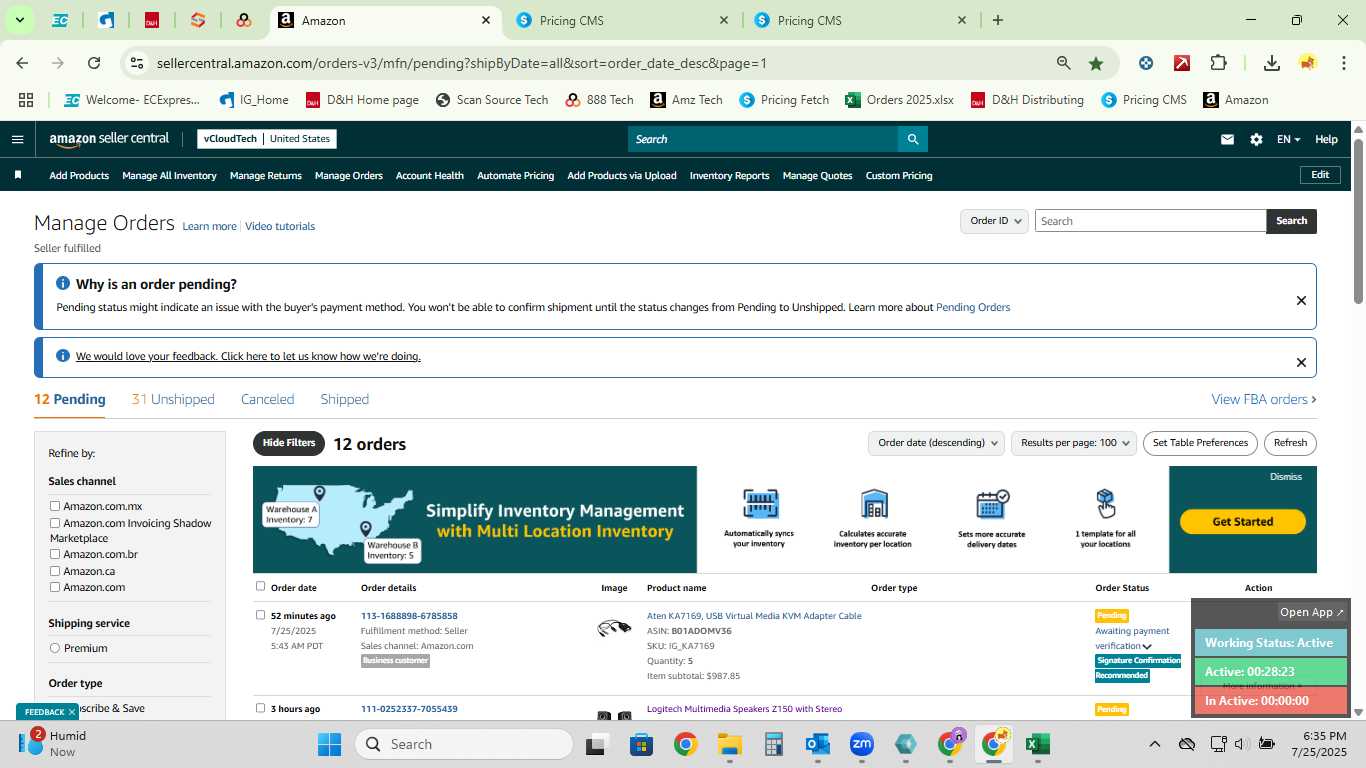The width and height of the screenshot is (1366, 768).
Task: Click the zoom magnifier icon in the address bar
Action: tap(1064, 63)
